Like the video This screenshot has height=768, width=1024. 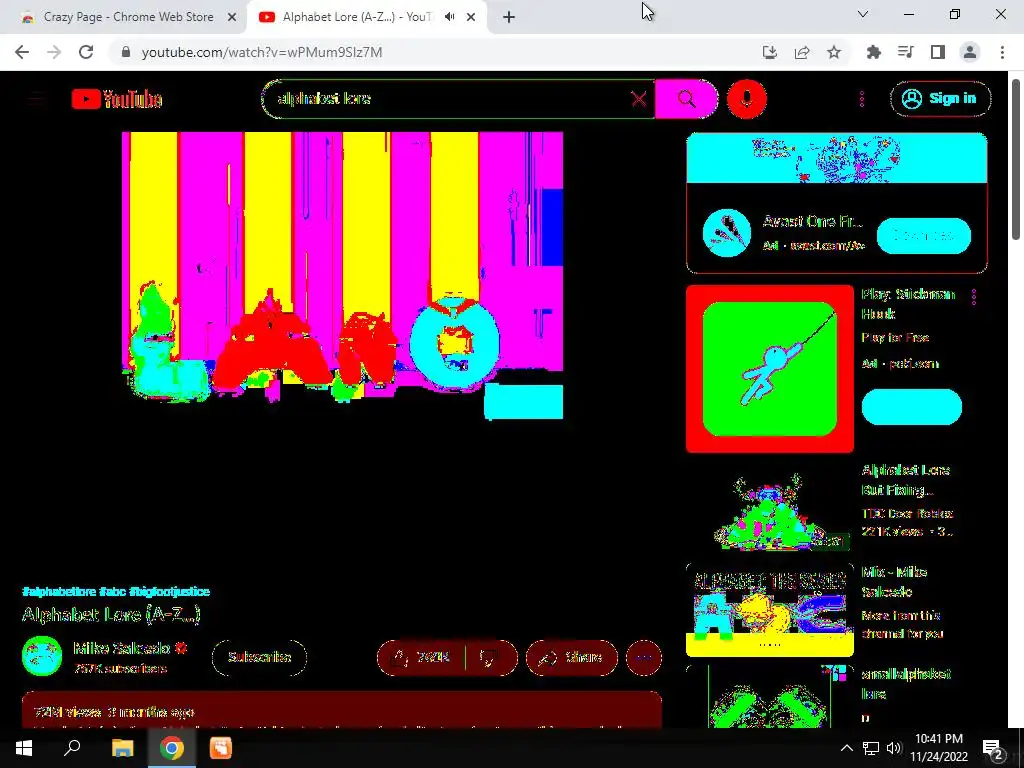(421, 658)
